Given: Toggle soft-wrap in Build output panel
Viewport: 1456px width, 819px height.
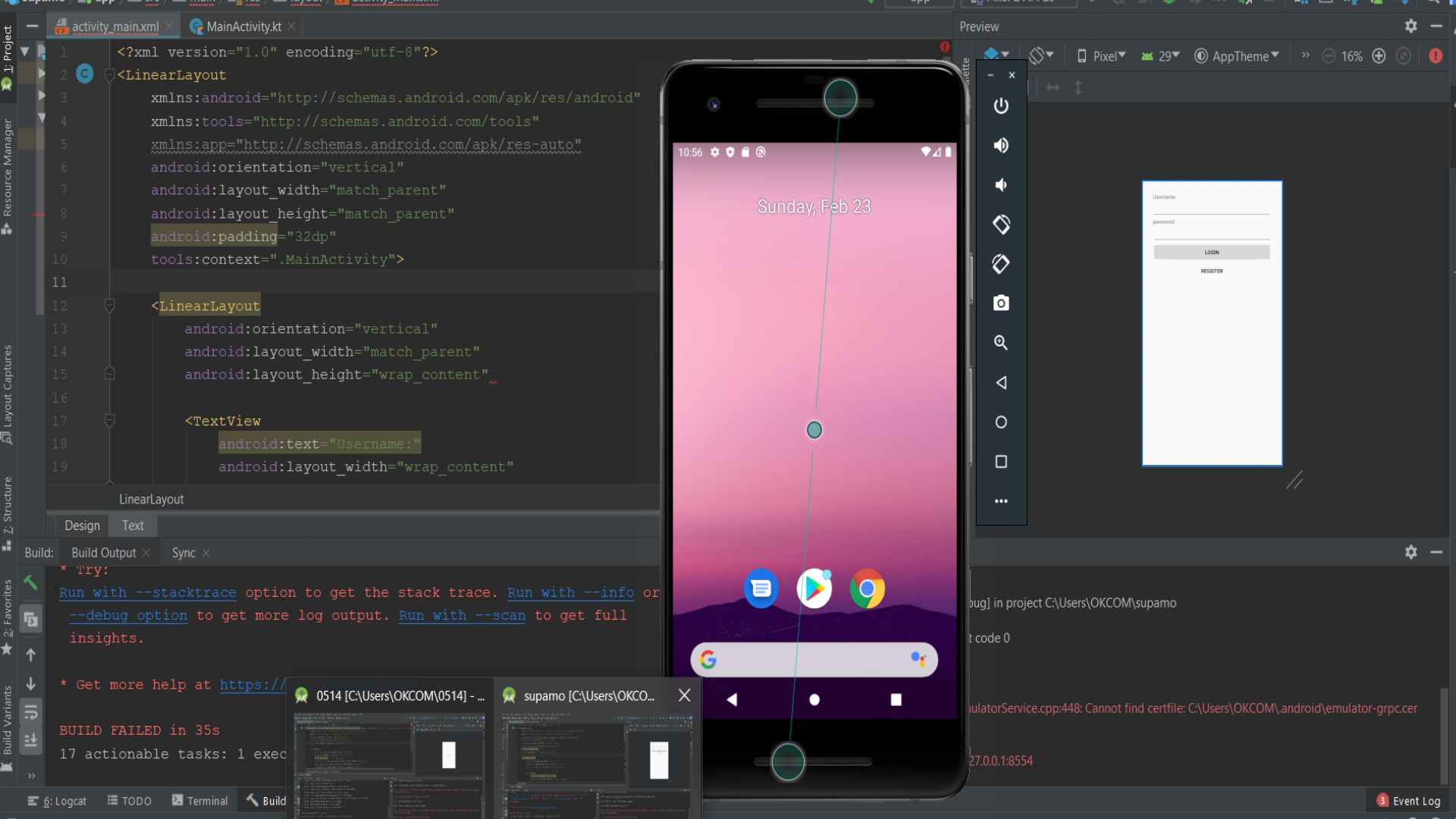Looking at the screenshot, I should coord(31,712).
